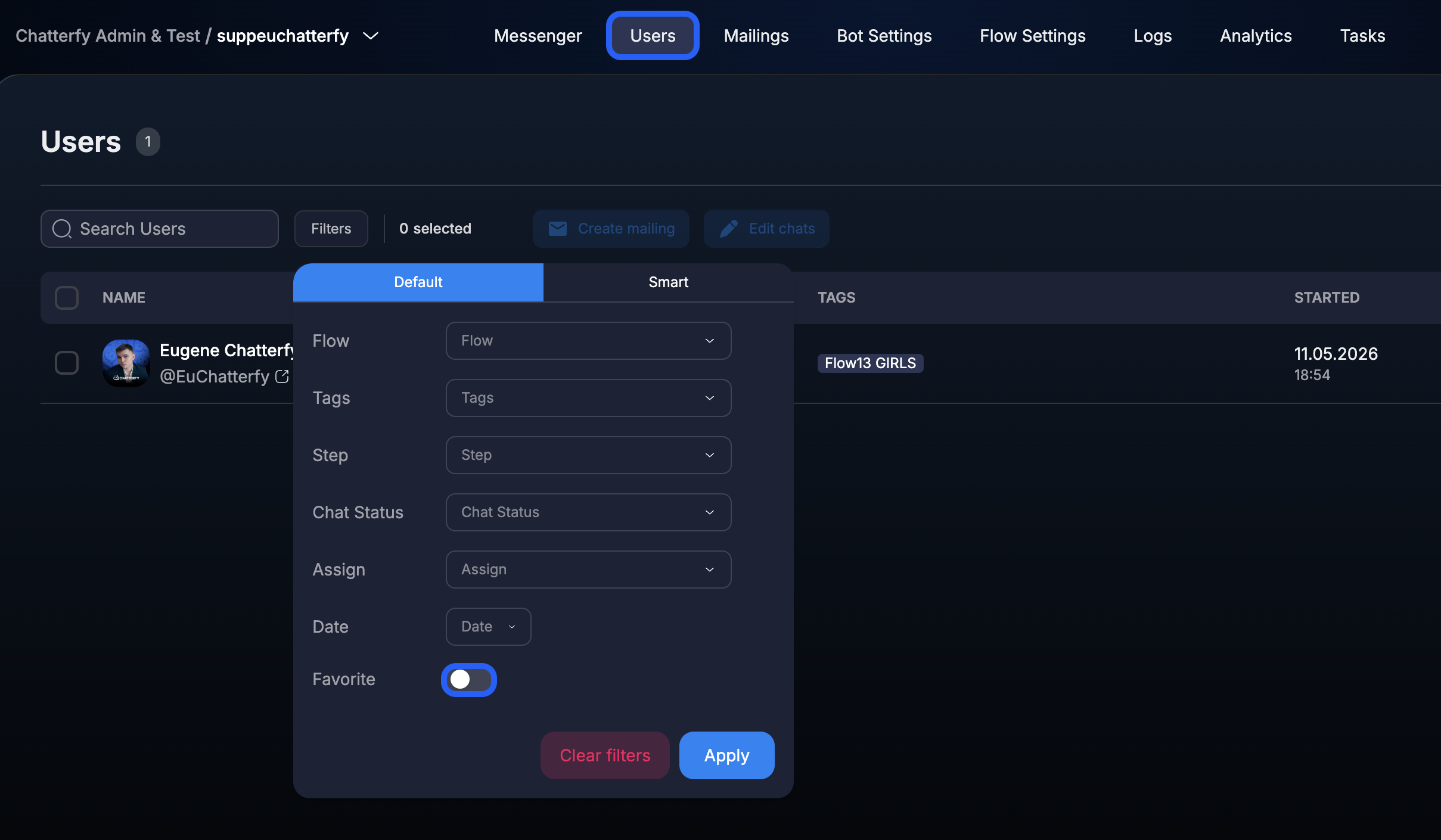Focus the Search Users field
This screenshot has width=1441, height=840.
click(160, 229)
